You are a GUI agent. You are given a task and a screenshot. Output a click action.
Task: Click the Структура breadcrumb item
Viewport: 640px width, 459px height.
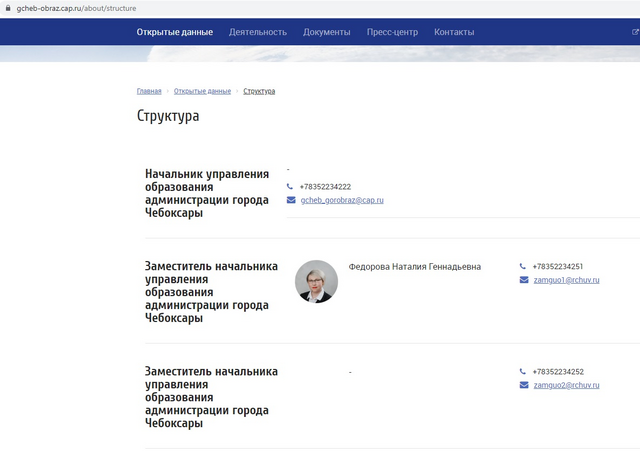point(259,91)
